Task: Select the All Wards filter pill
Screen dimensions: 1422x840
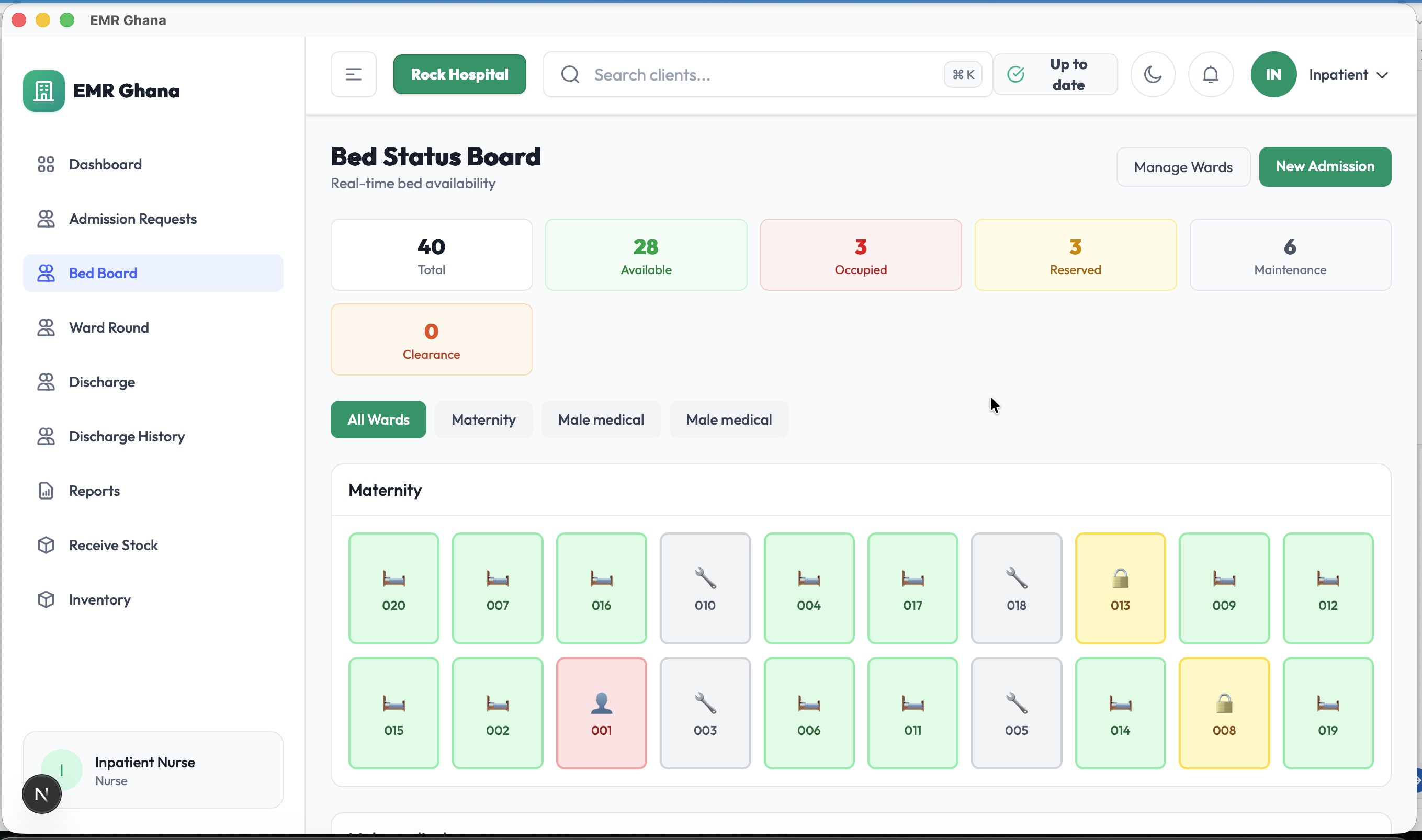Action: click(378, 419)
